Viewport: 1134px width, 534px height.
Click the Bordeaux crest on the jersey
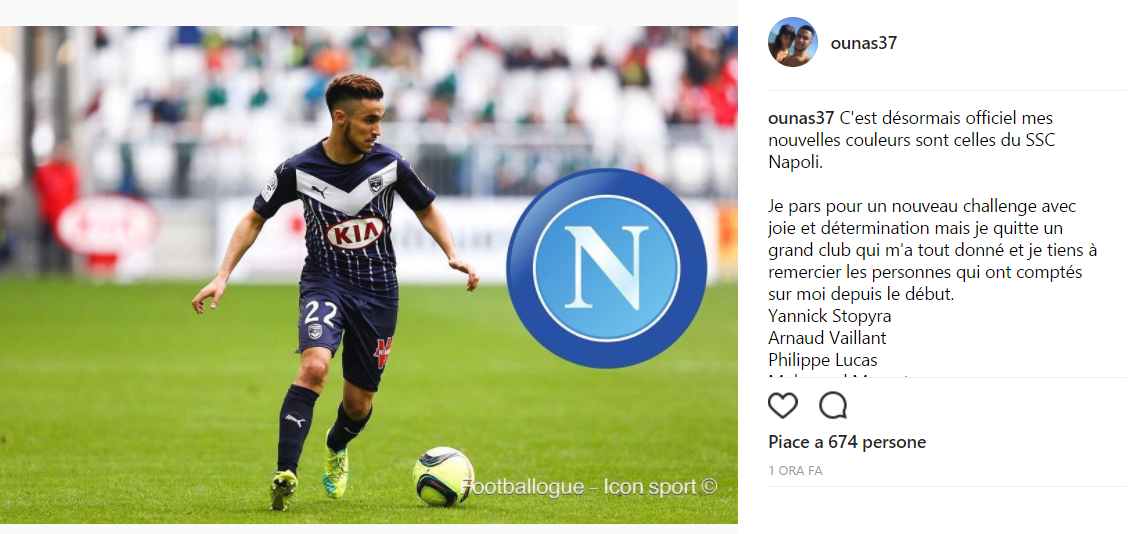(374, 184)
